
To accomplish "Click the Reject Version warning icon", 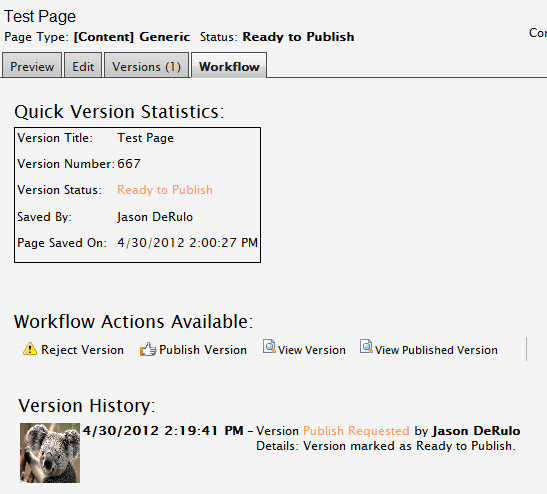I will pos(30,349).
